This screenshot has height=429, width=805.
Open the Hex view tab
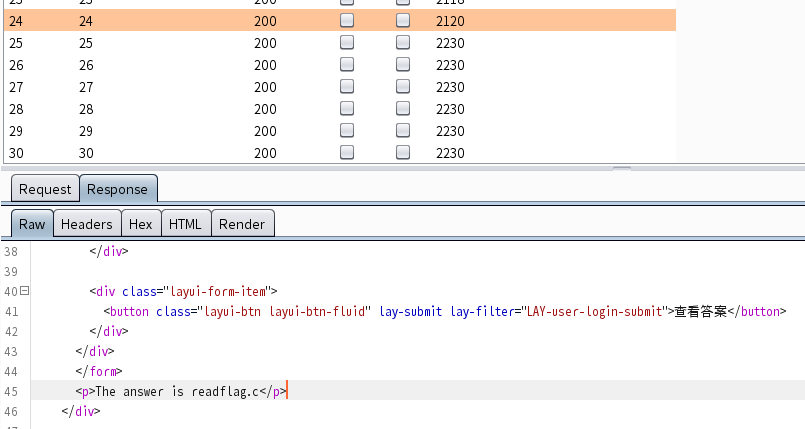click(141, 224)
